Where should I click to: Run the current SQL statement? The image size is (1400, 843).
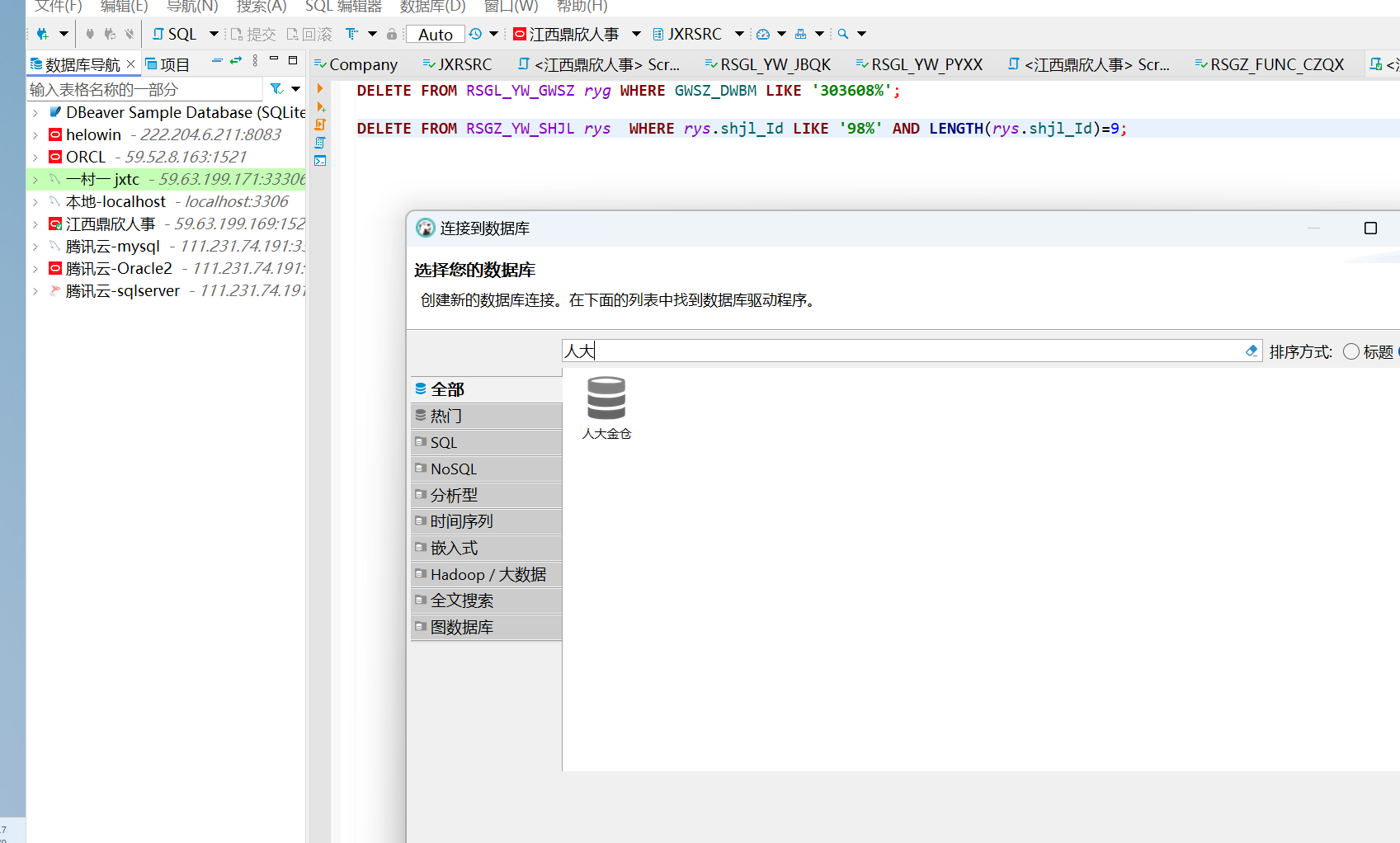320,87
